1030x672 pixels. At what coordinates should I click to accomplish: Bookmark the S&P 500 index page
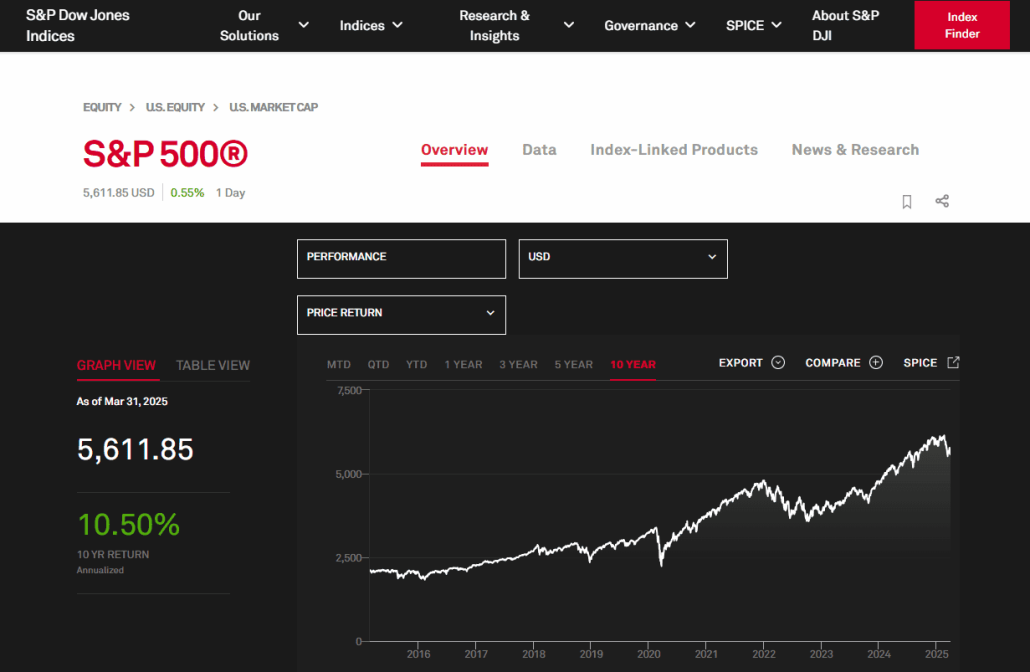906,201
